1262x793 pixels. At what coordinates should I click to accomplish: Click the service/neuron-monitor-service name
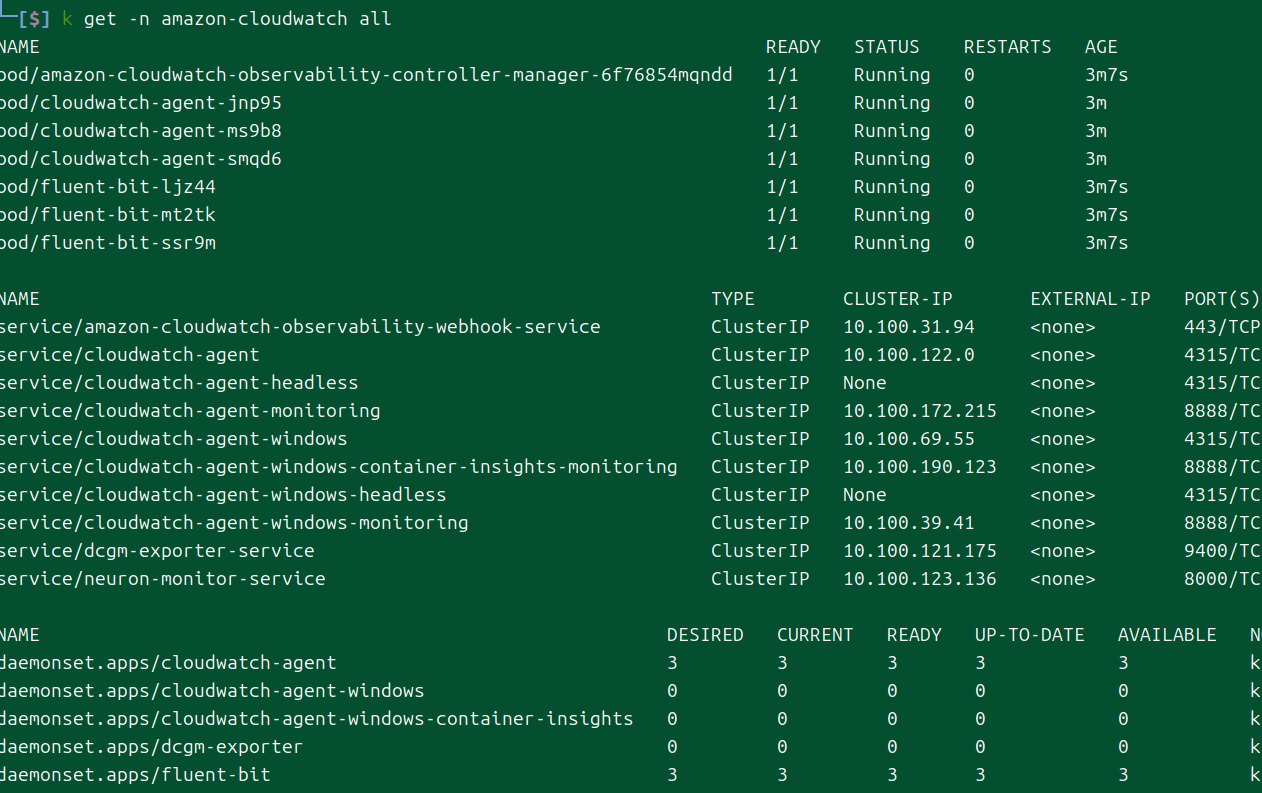[162, 579]
